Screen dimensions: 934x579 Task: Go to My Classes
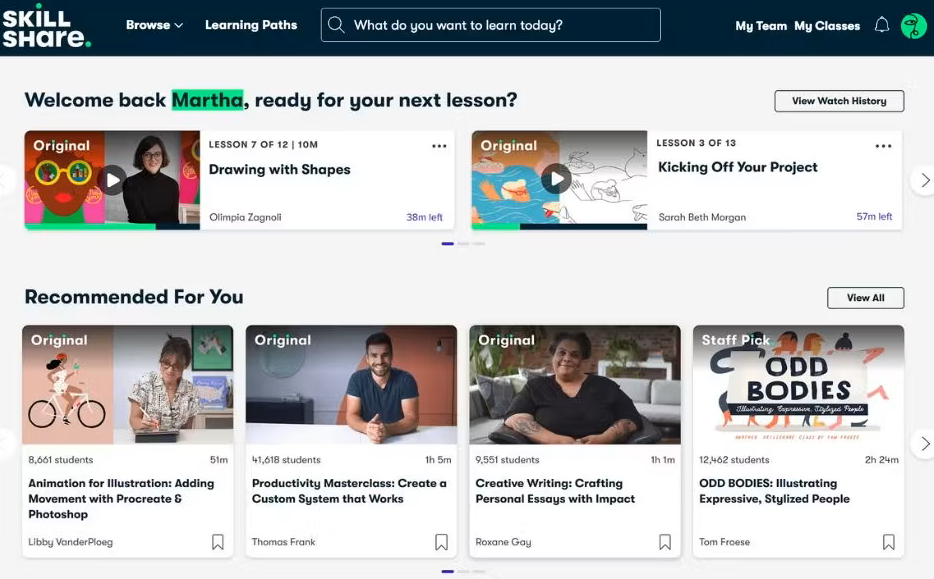pos(827,26)
